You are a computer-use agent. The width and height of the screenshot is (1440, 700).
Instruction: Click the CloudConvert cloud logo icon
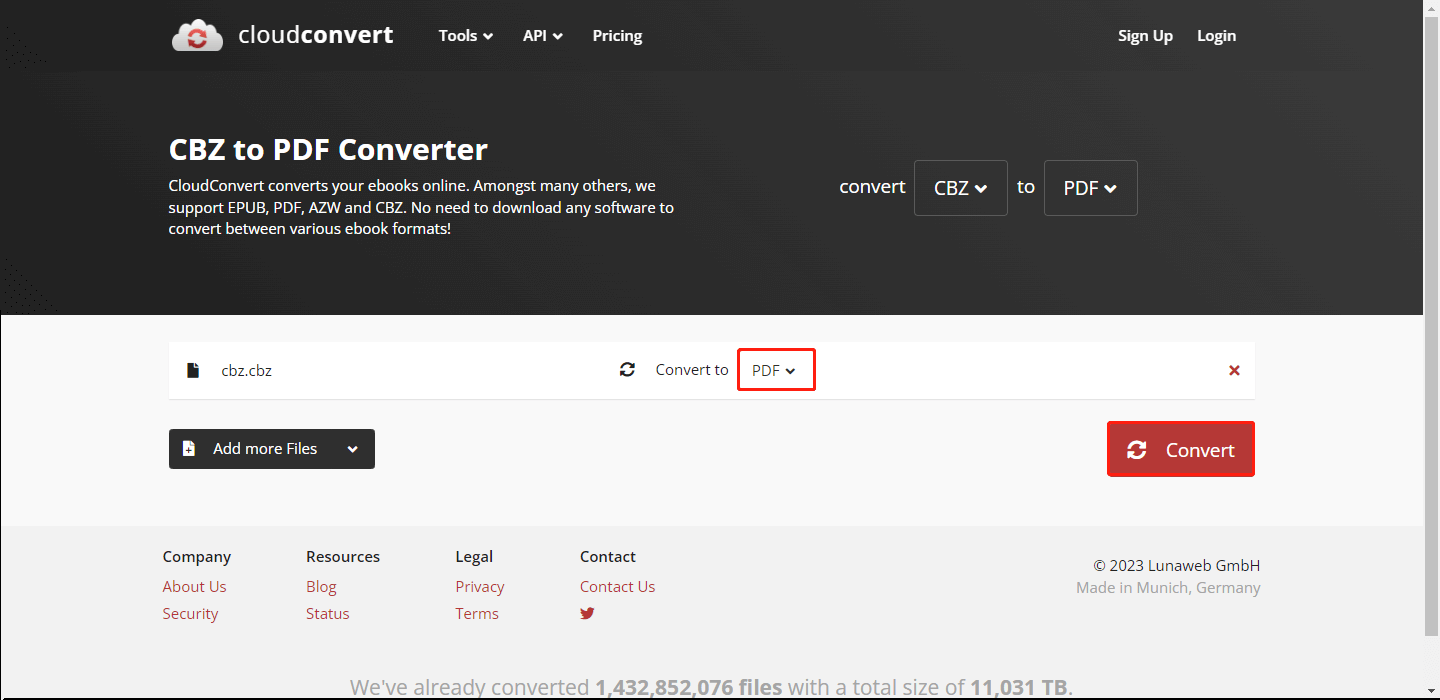[x=198, y=36]
